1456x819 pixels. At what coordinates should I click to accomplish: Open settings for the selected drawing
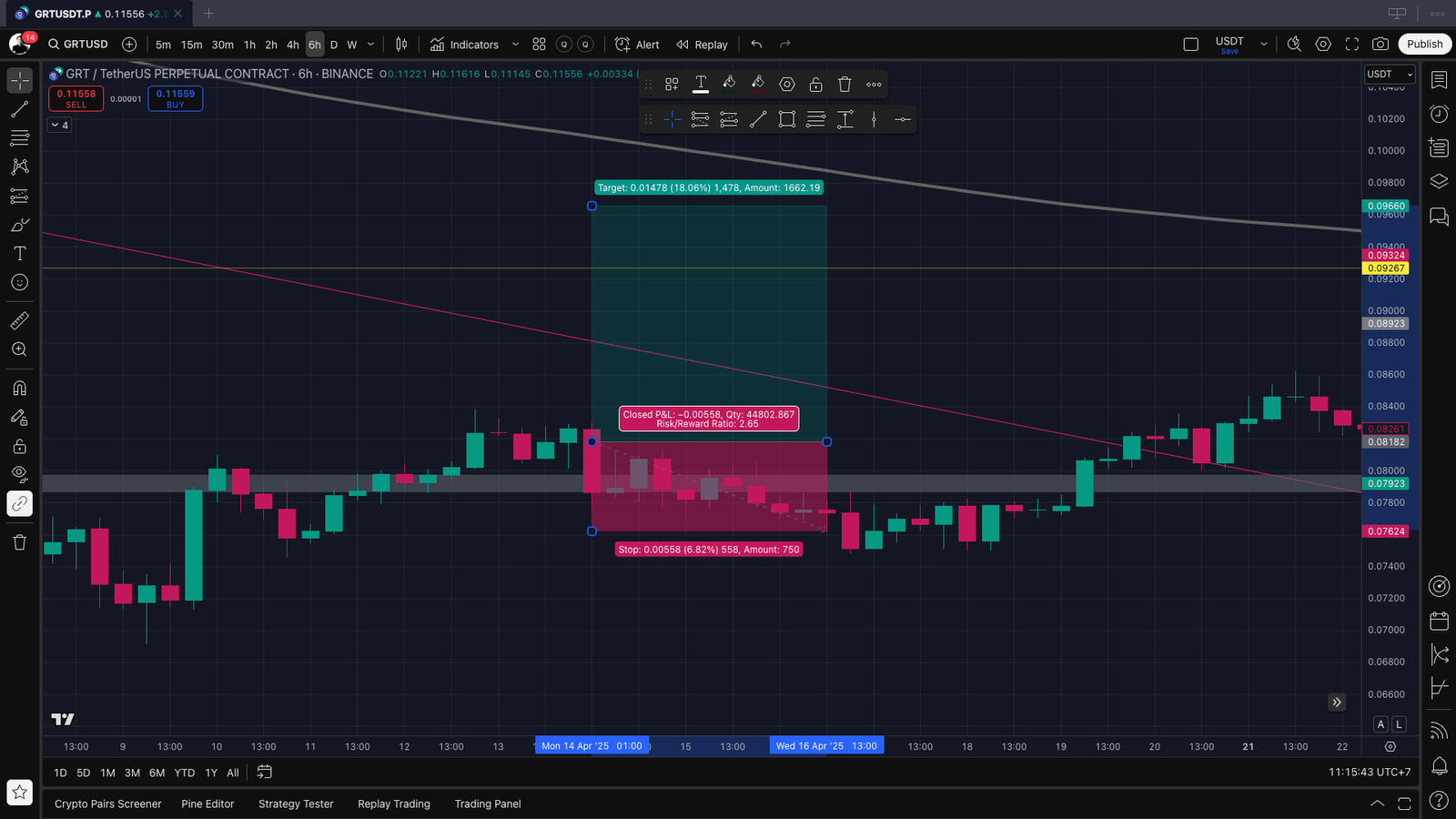coord(787,85)
